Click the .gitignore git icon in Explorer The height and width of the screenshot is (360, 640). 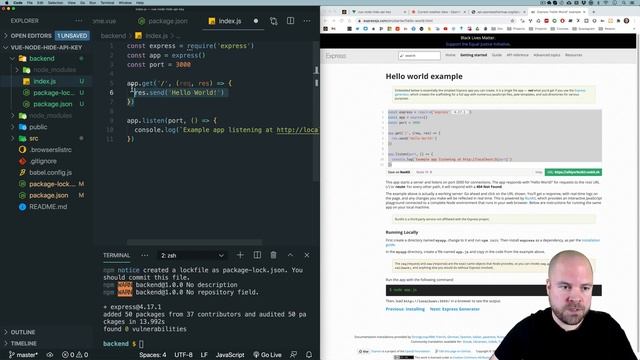[x=22, y=161]
